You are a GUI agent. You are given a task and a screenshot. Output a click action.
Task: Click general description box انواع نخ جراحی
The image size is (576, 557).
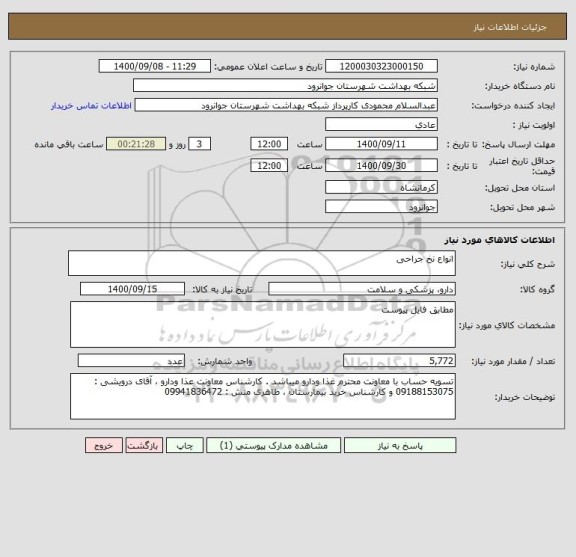pos(262,263)
